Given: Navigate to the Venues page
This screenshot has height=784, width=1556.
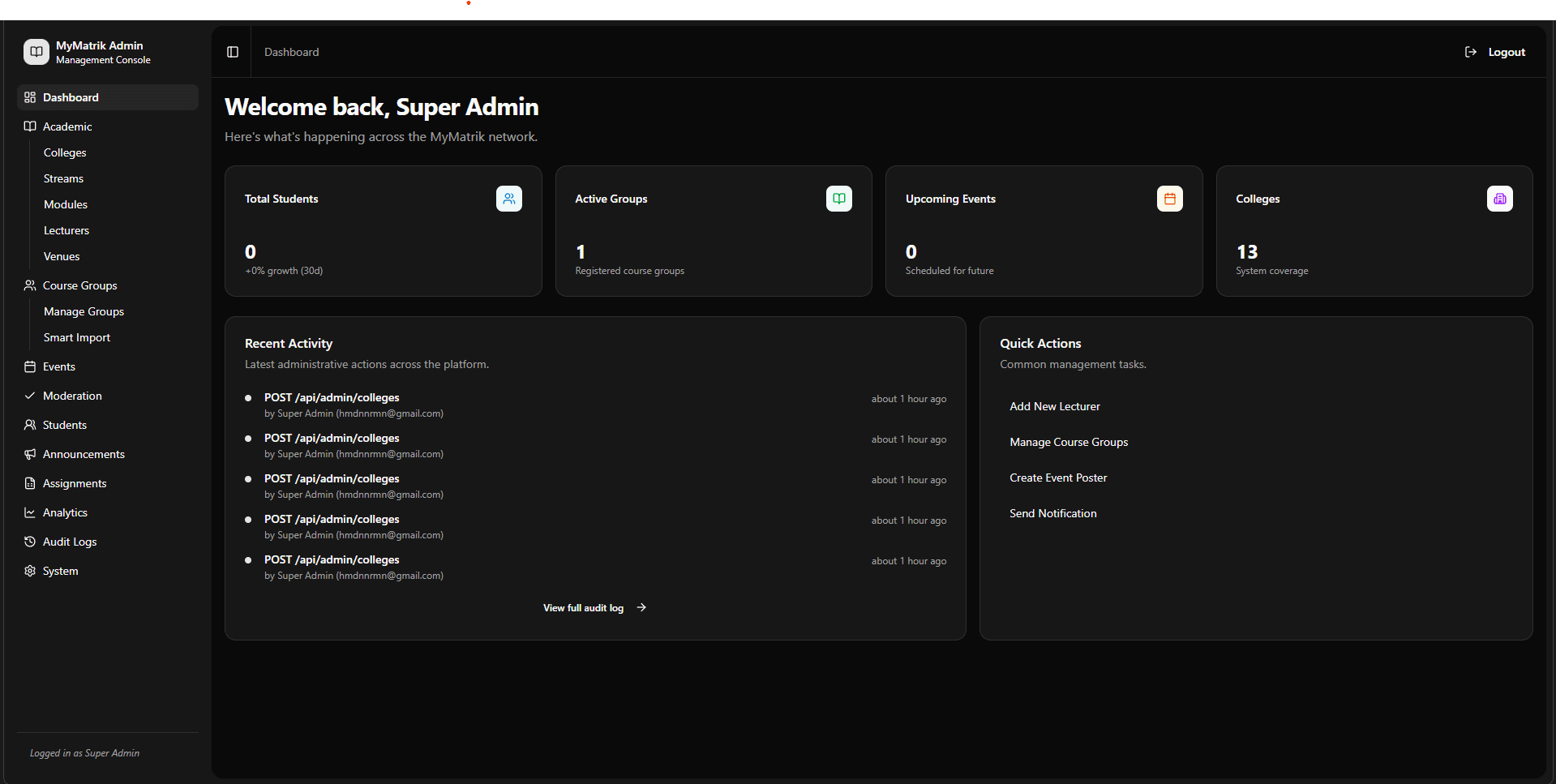Looking at the screenshot, I should point(62,255).
